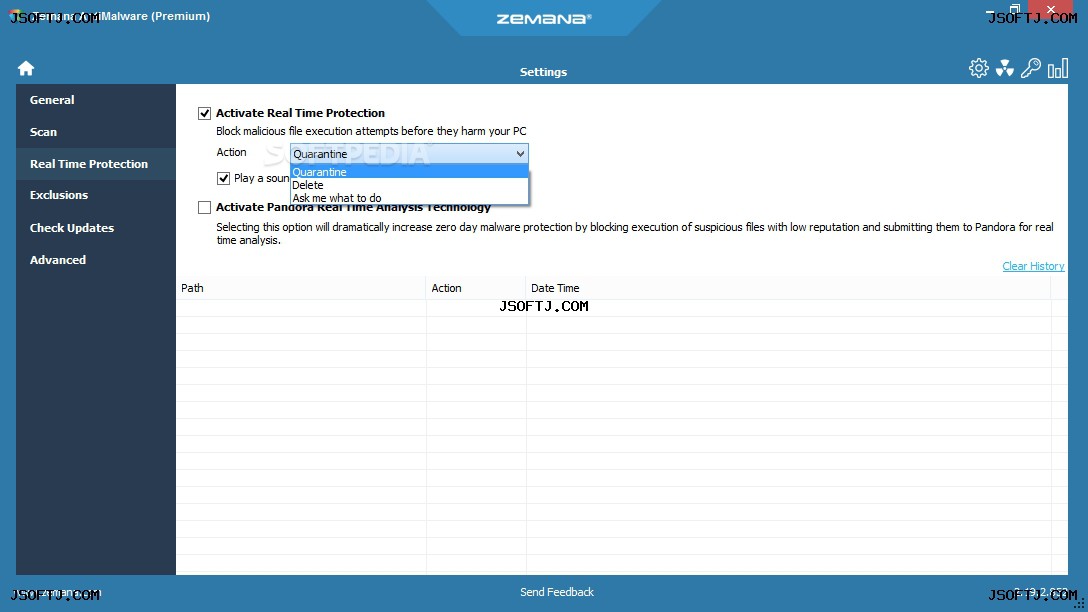The width and height of the screenshot is (1088, 612).
Task: Toggle Play a sound checkbox
Action: (223, 178)
